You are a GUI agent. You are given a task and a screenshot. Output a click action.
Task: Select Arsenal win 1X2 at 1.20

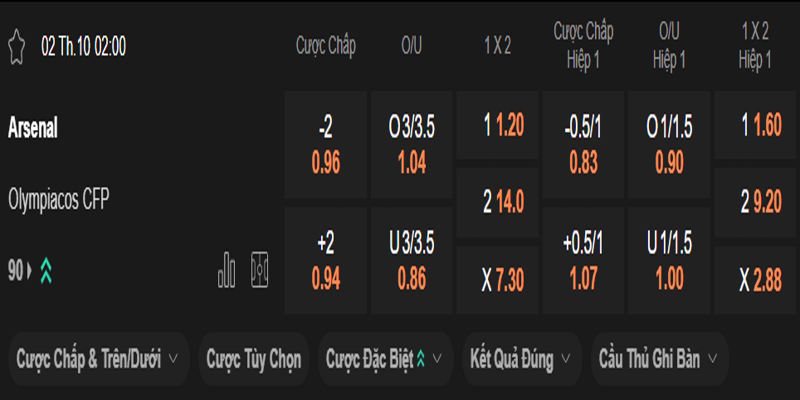point(497,126)
